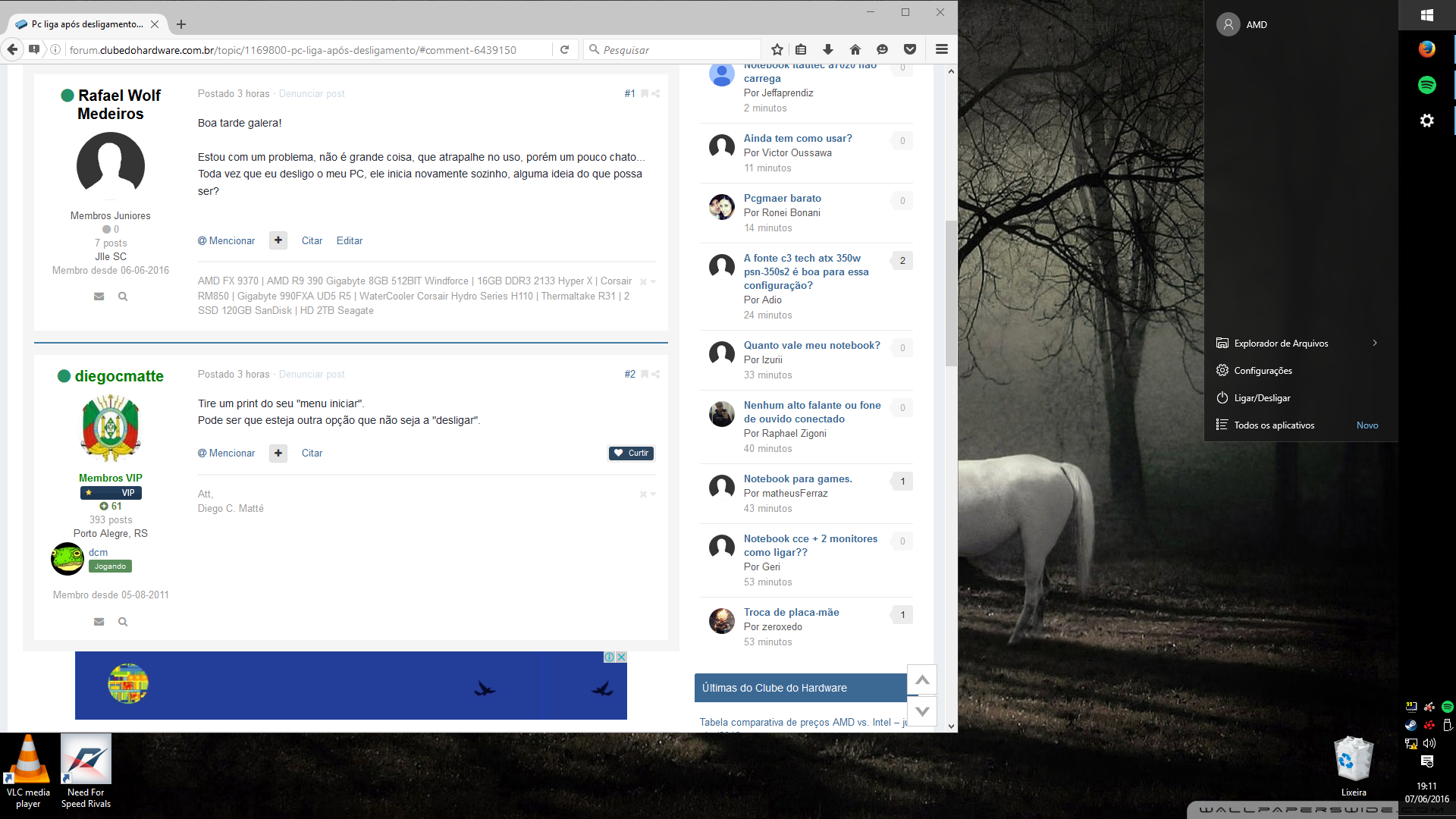This screenshot has width=1456, height=819.
Task: Click the 99 monitor tray icon
Action: (1410, 707)
